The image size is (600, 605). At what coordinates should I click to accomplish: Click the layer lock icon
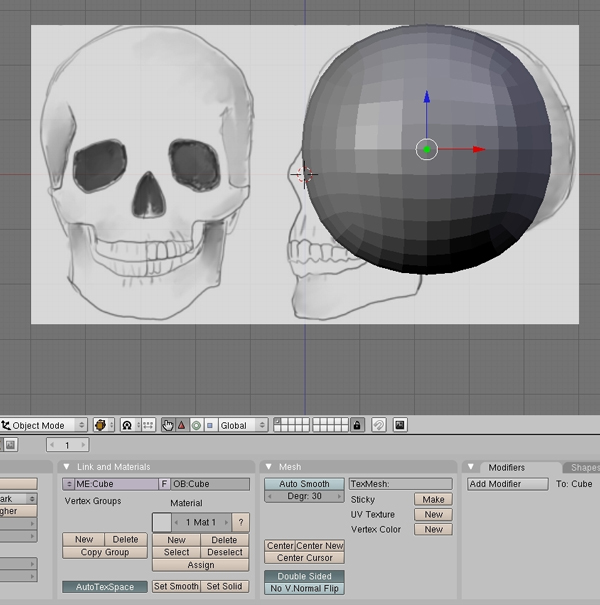click(357, 425)
